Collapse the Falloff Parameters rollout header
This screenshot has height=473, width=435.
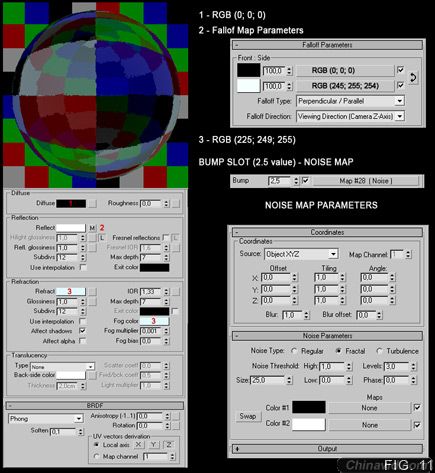327,45
